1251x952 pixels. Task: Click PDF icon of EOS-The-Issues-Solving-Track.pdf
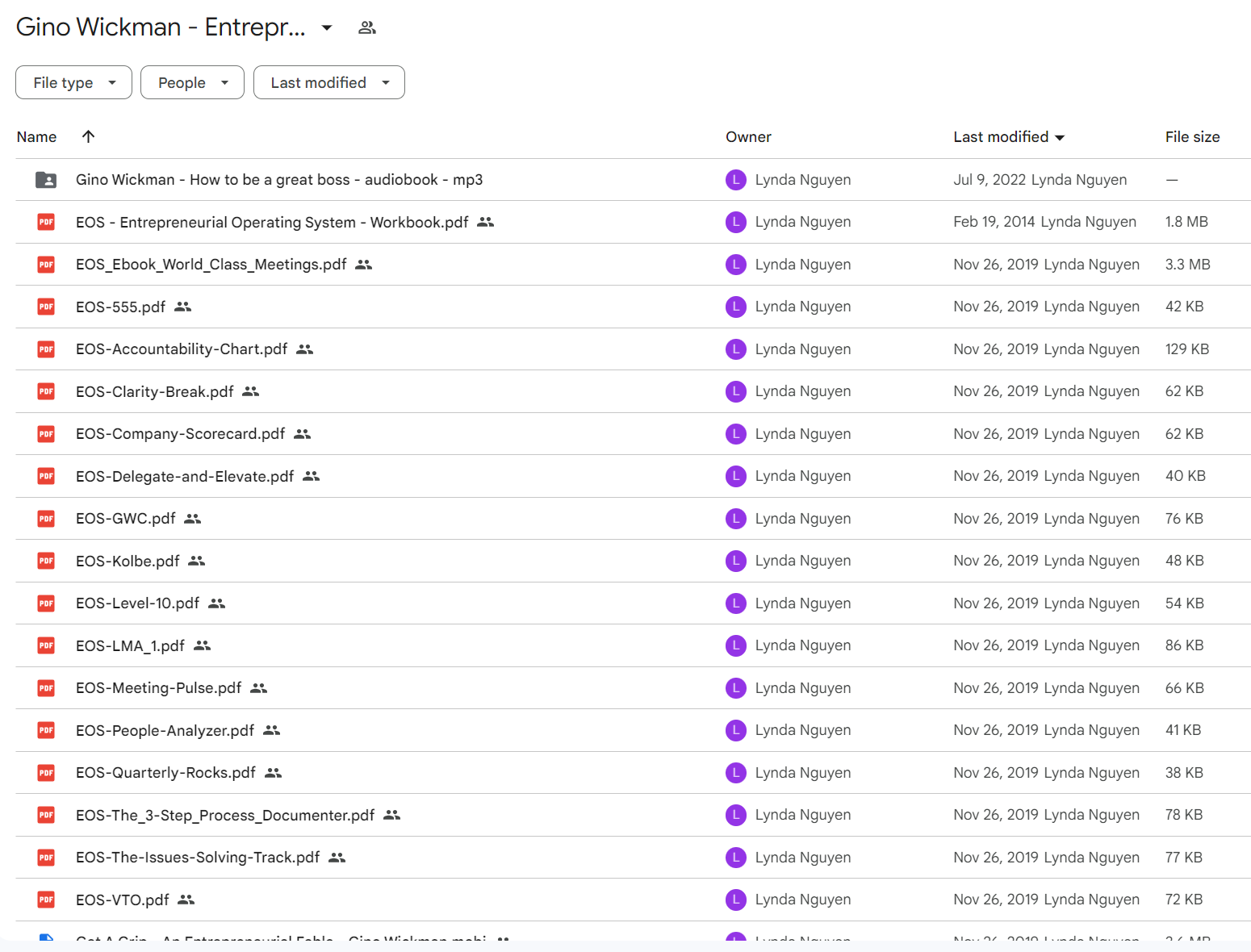point(46,858)
